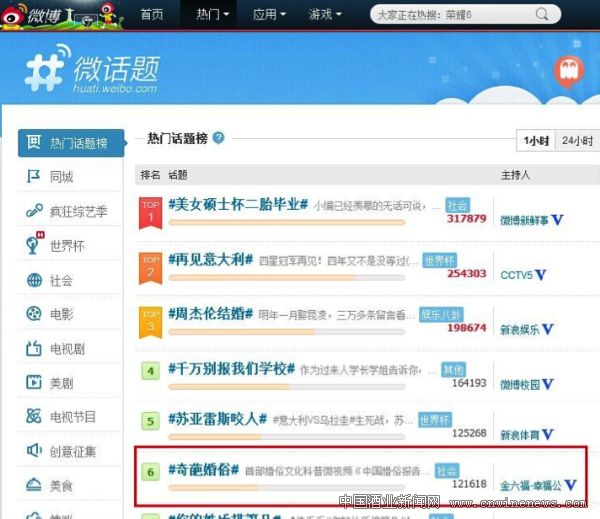Click the 同城 flag icon in the sidebar

pos(33,176)
